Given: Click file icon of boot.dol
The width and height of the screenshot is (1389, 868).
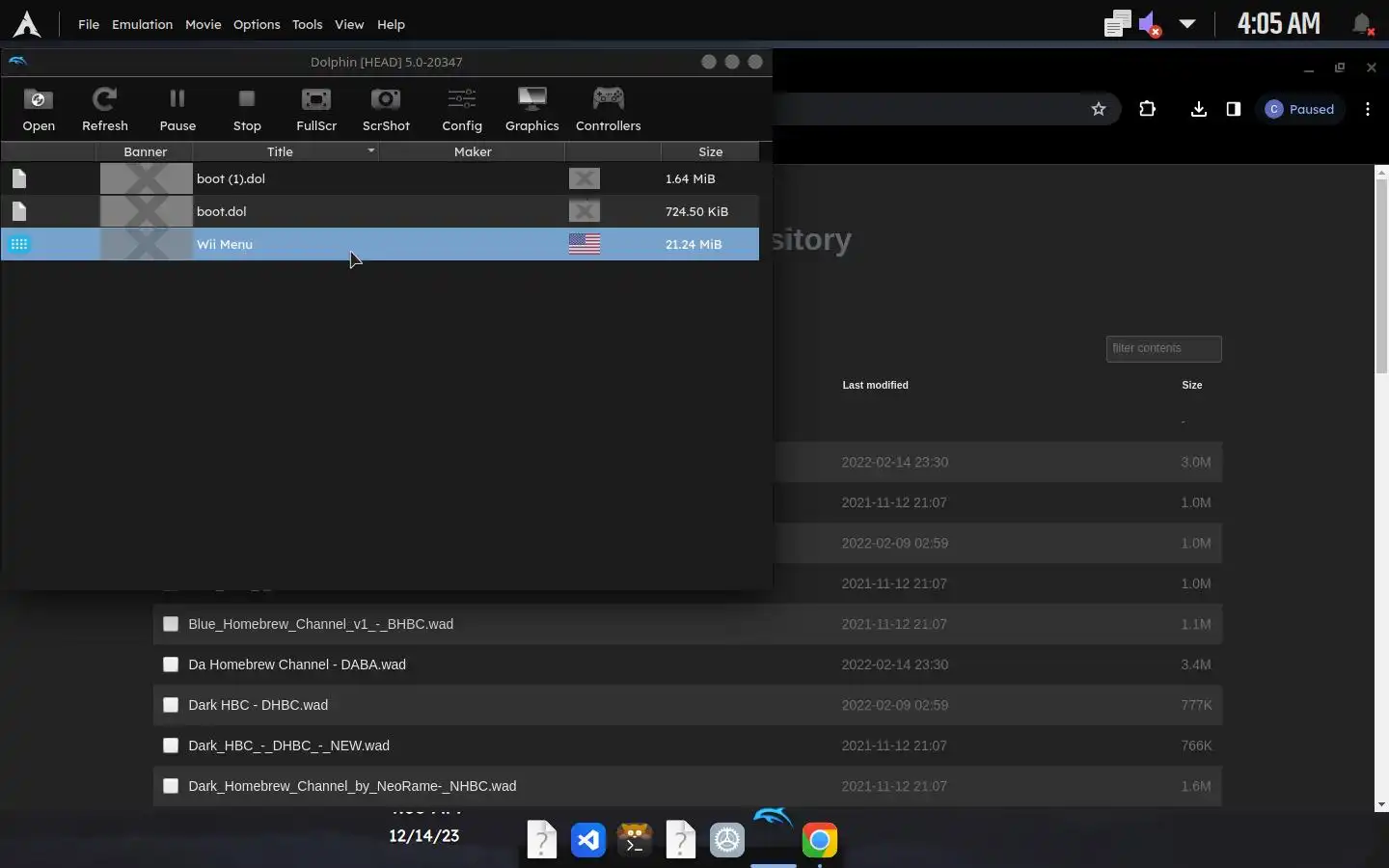Looking at the screenshot, I should (19, 211).
